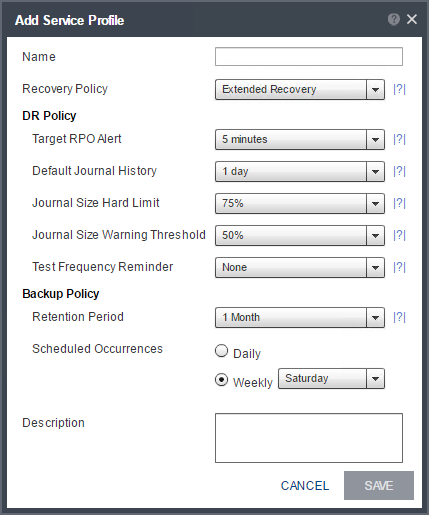The height and width of the screenshot is (515, 429).
Task: Click the Name input field
Action: click(309, 57)
